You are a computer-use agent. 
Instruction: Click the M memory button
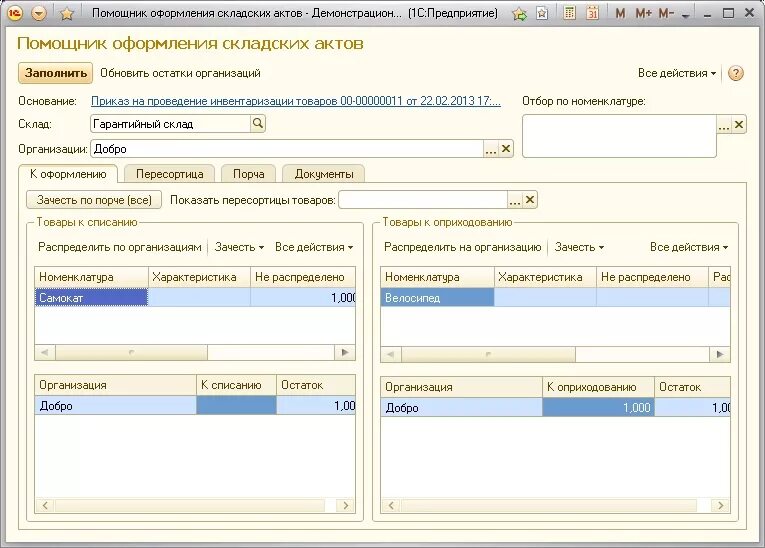(x=620, y=14)
